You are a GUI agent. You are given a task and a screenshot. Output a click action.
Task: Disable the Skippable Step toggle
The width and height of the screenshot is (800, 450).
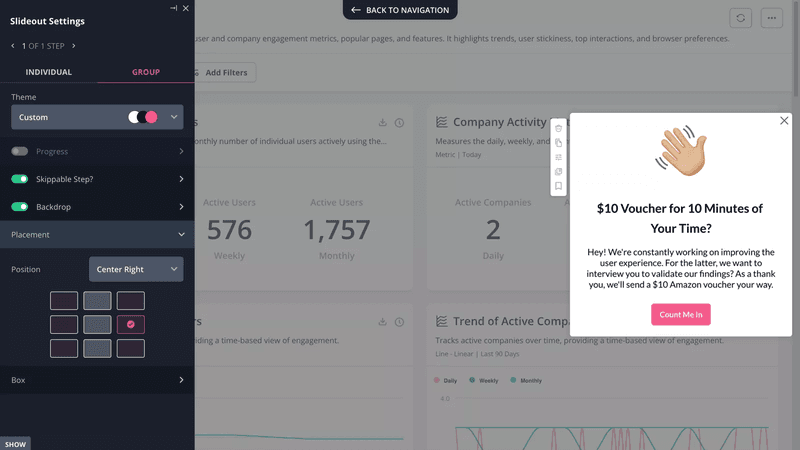(20, 179)
